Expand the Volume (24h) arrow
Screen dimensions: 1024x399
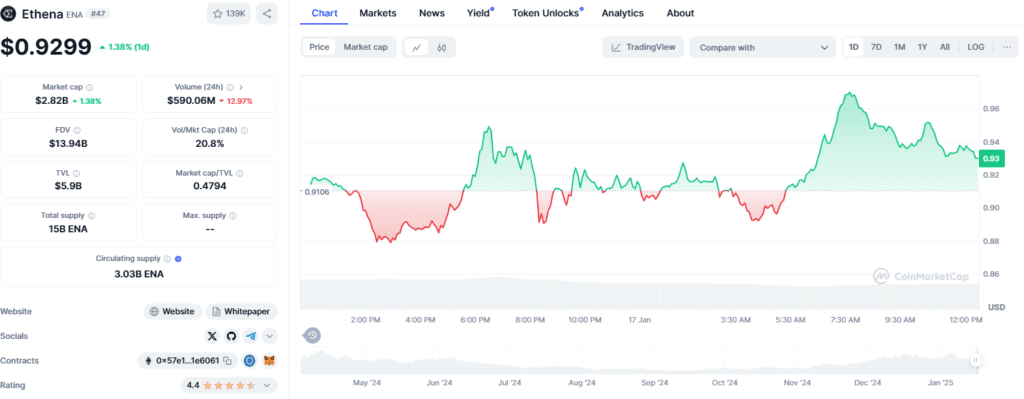click(241, 87)
